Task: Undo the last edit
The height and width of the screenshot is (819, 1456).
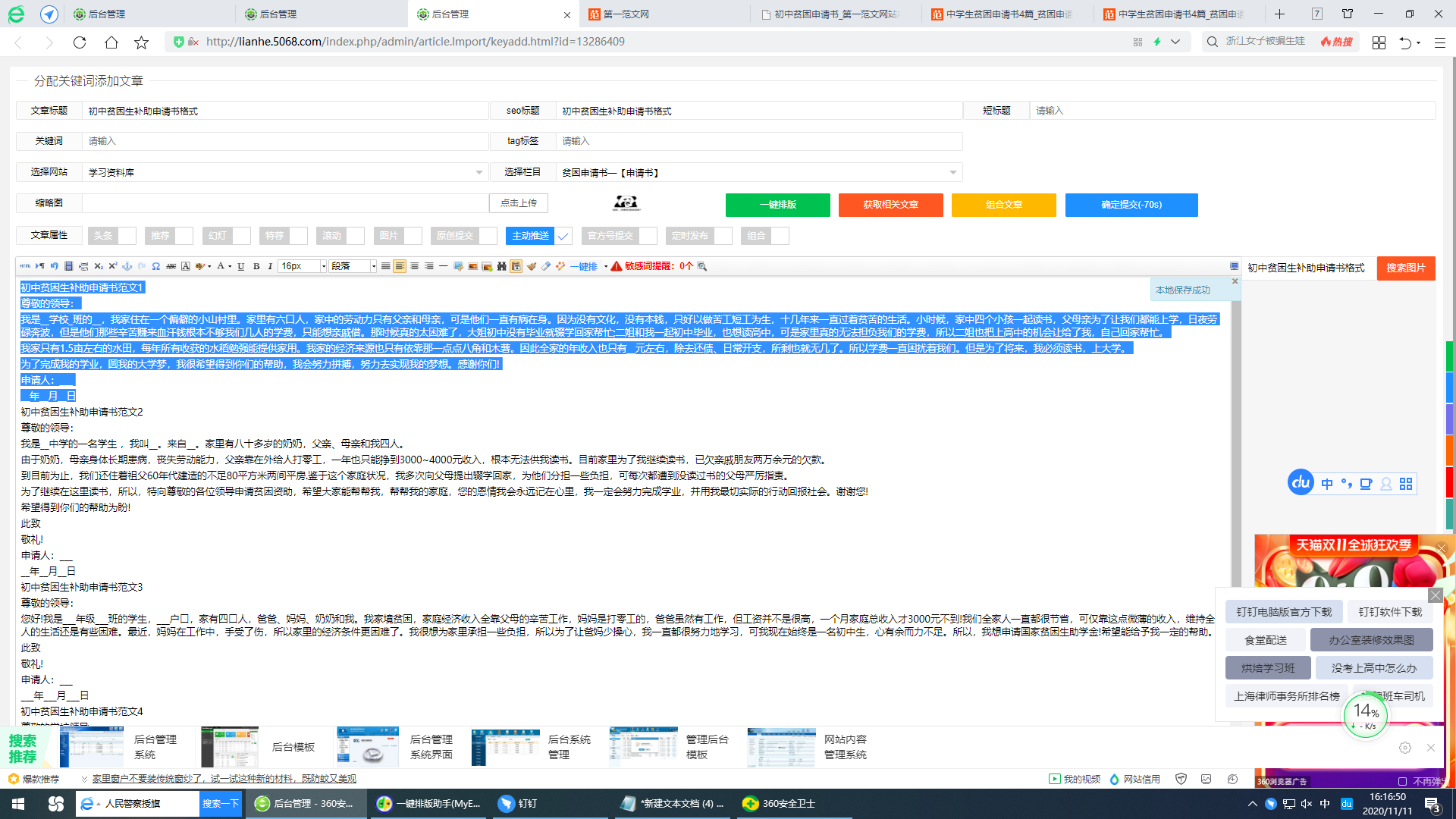Action: point(54,266)
